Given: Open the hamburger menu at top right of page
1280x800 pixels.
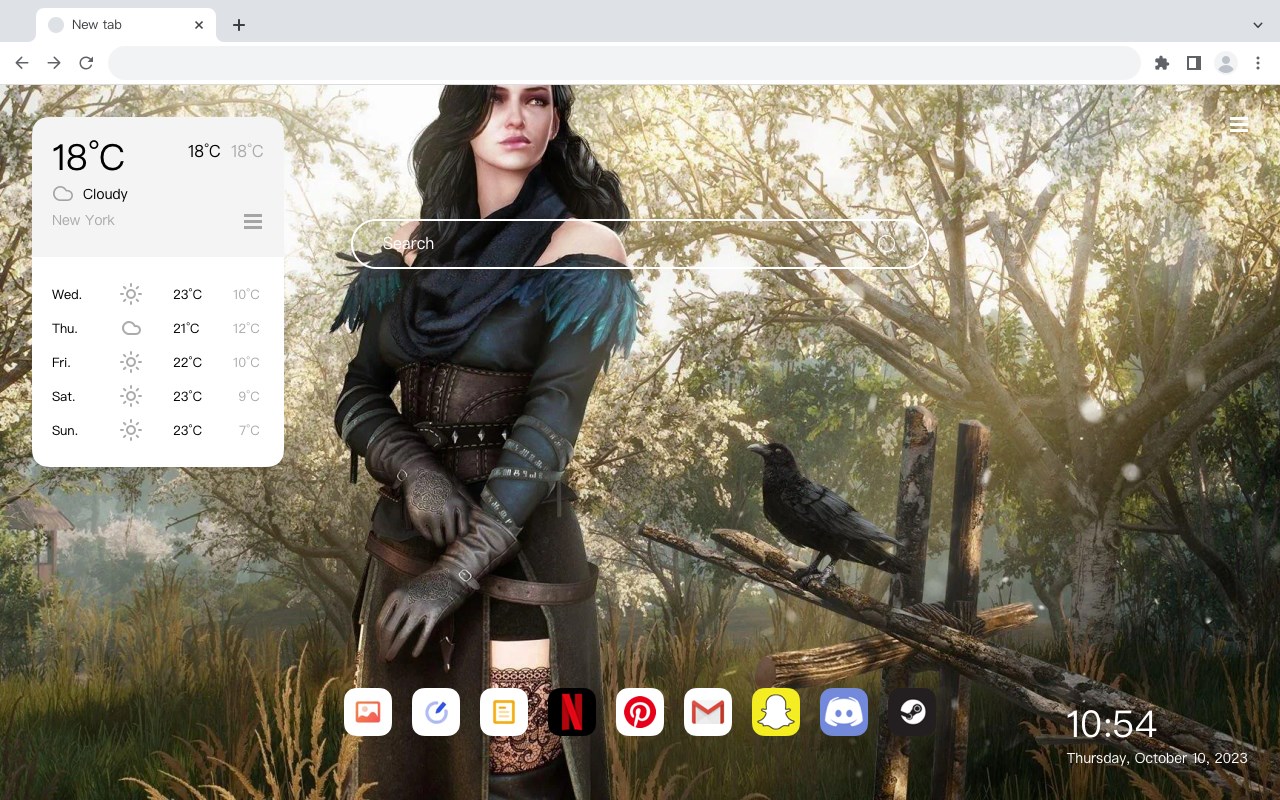Looking at the screenshot, I should coord(1238,125).
